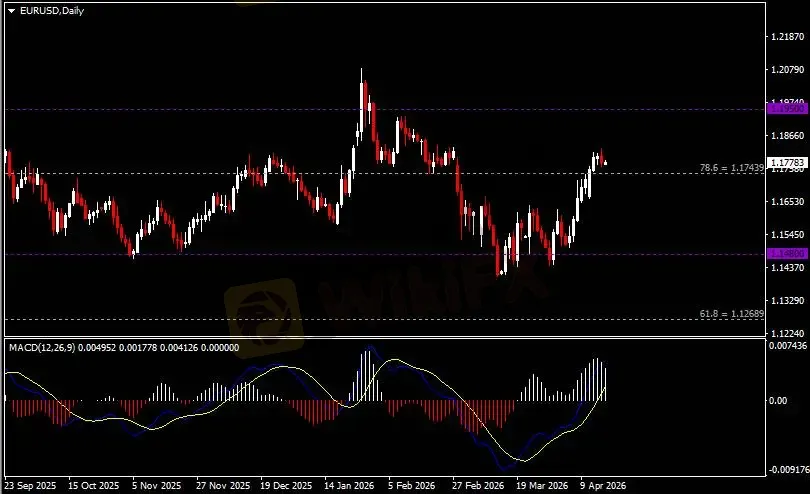Click the current price tag 1.17783
The image size is (810, 494).
tap(787, 163)
